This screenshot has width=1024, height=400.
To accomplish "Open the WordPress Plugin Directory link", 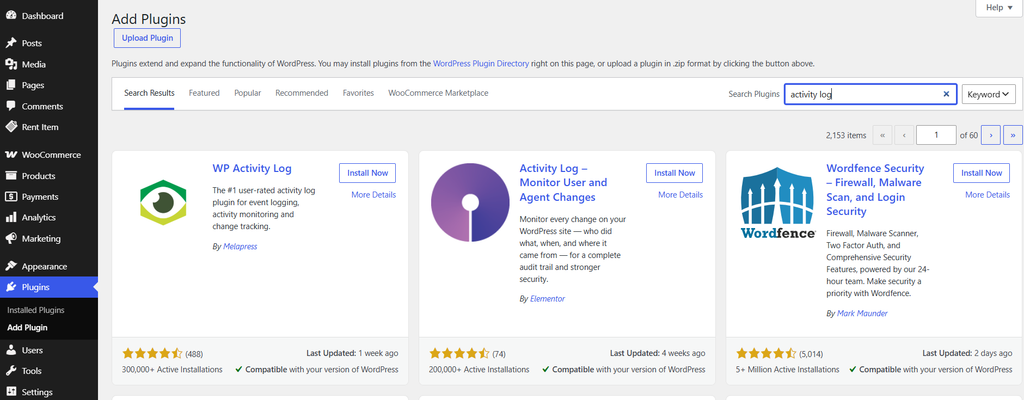I will (x=481, y=64).
